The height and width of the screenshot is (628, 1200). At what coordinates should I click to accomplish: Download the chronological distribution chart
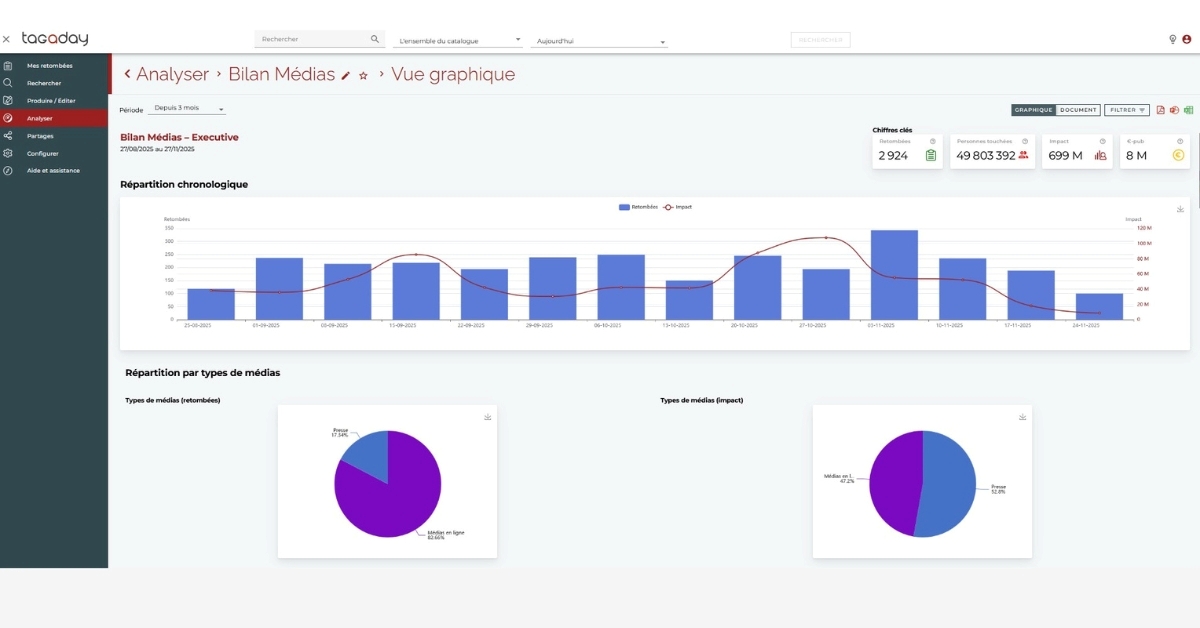coord(1181,209)
